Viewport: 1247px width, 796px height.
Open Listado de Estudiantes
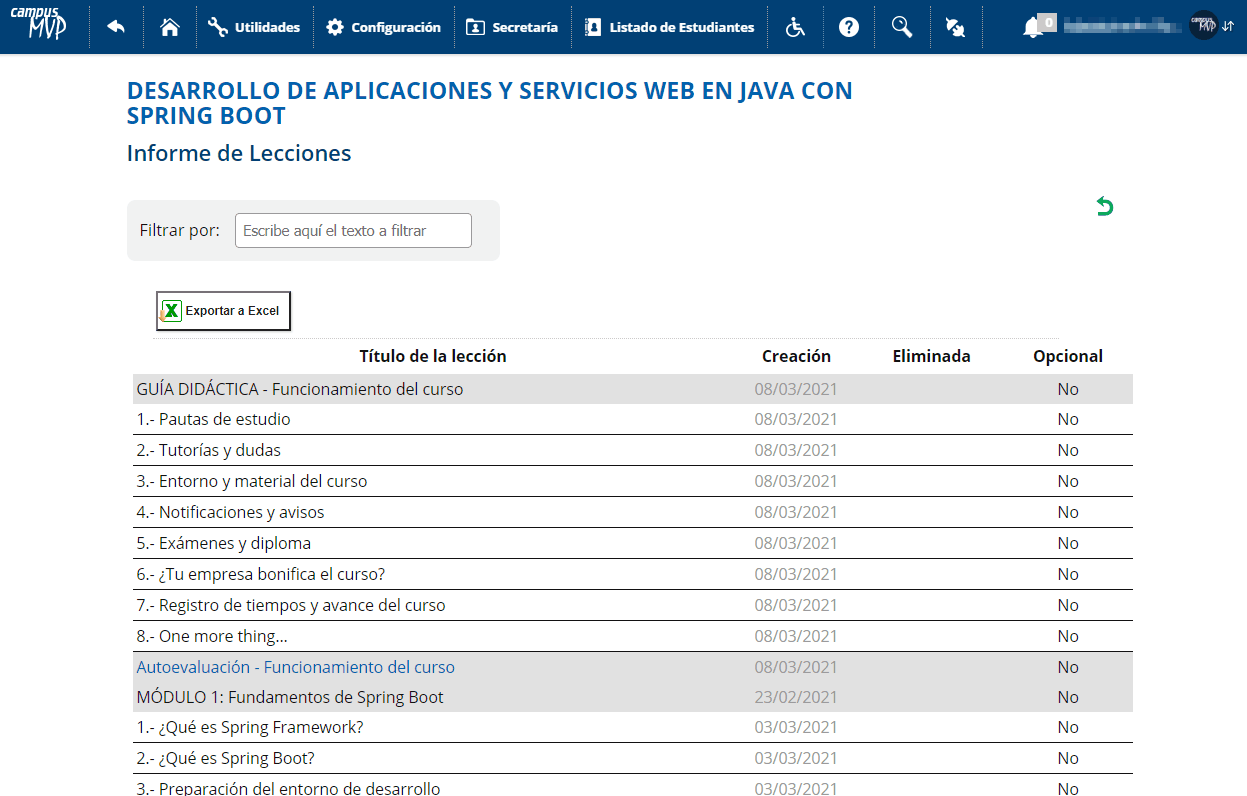669,27
